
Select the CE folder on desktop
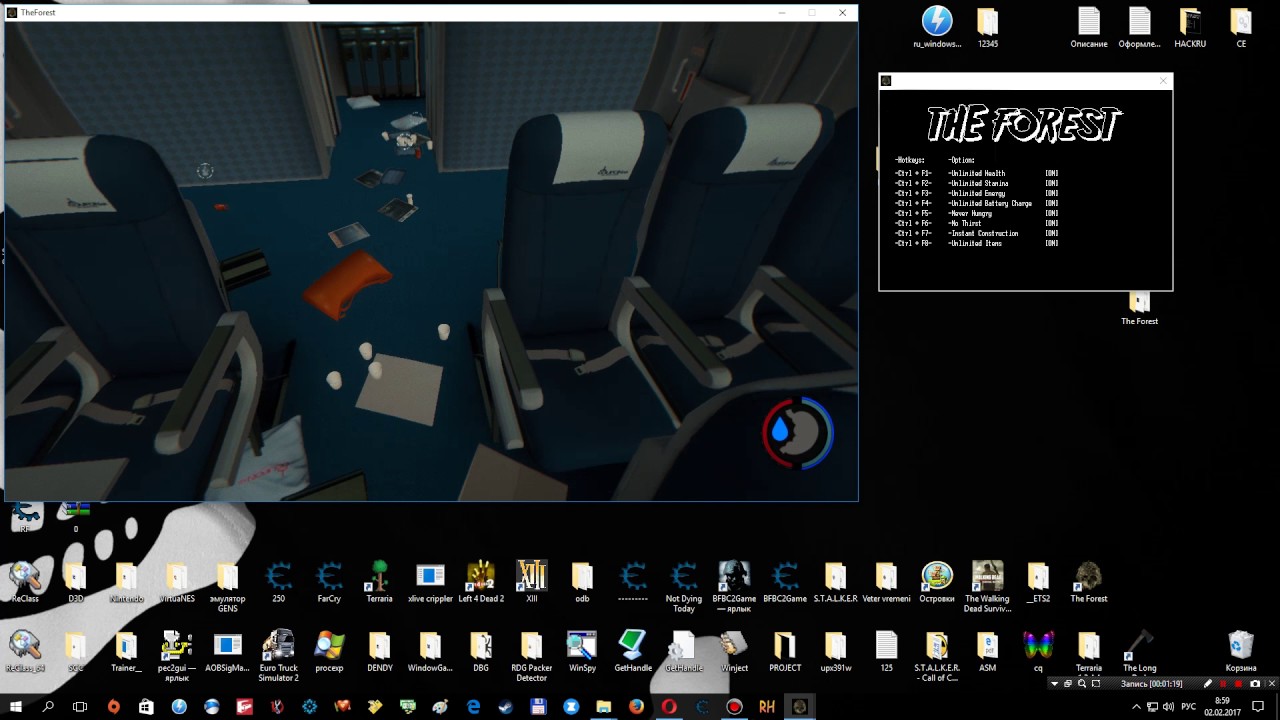coord(1241,28)
